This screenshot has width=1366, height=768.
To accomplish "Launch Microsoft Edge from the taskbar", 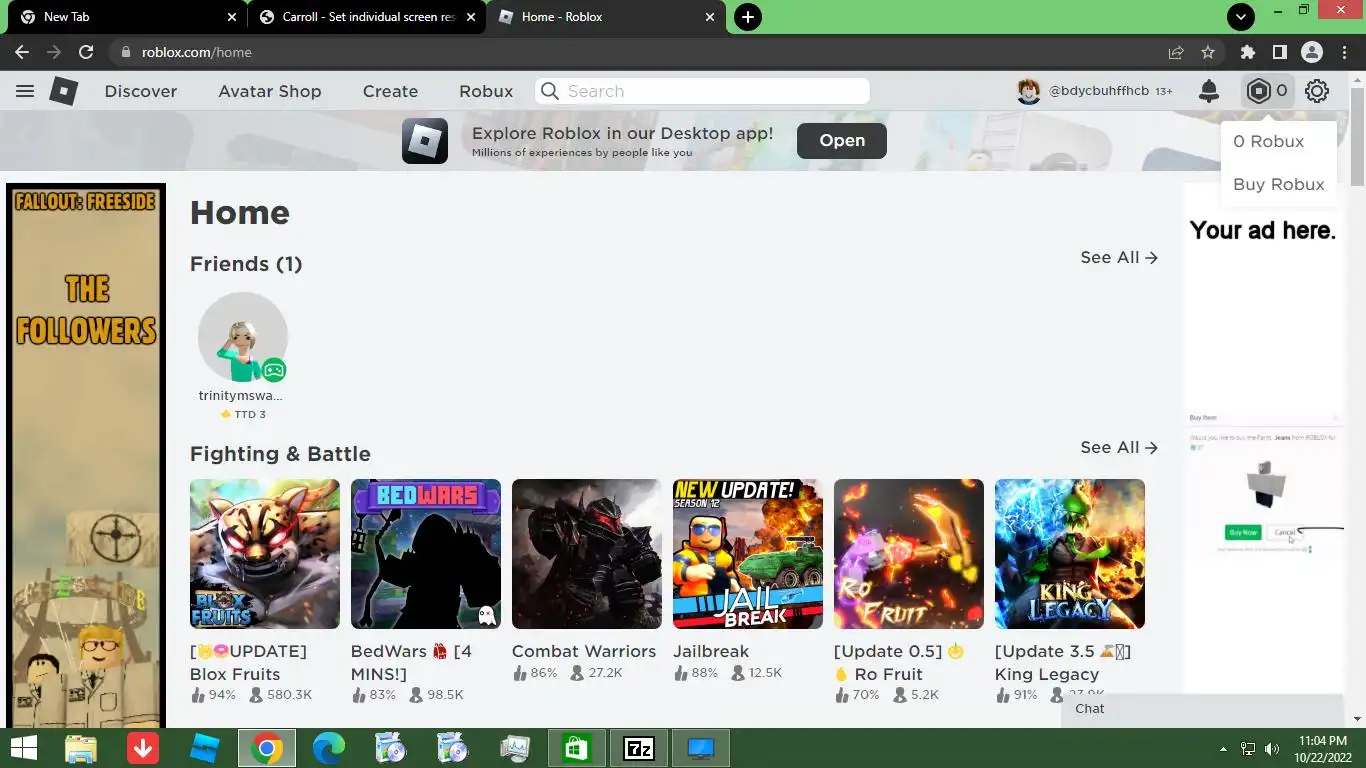I will click(x=329, y=748).
